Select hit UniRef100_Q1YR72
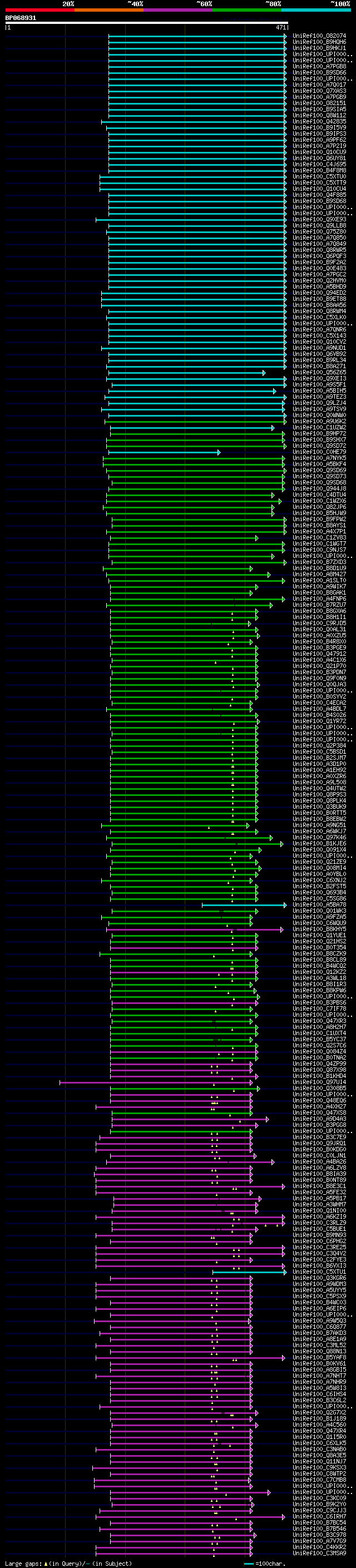The image size is (356, 1568). click(x=319, y=721)
